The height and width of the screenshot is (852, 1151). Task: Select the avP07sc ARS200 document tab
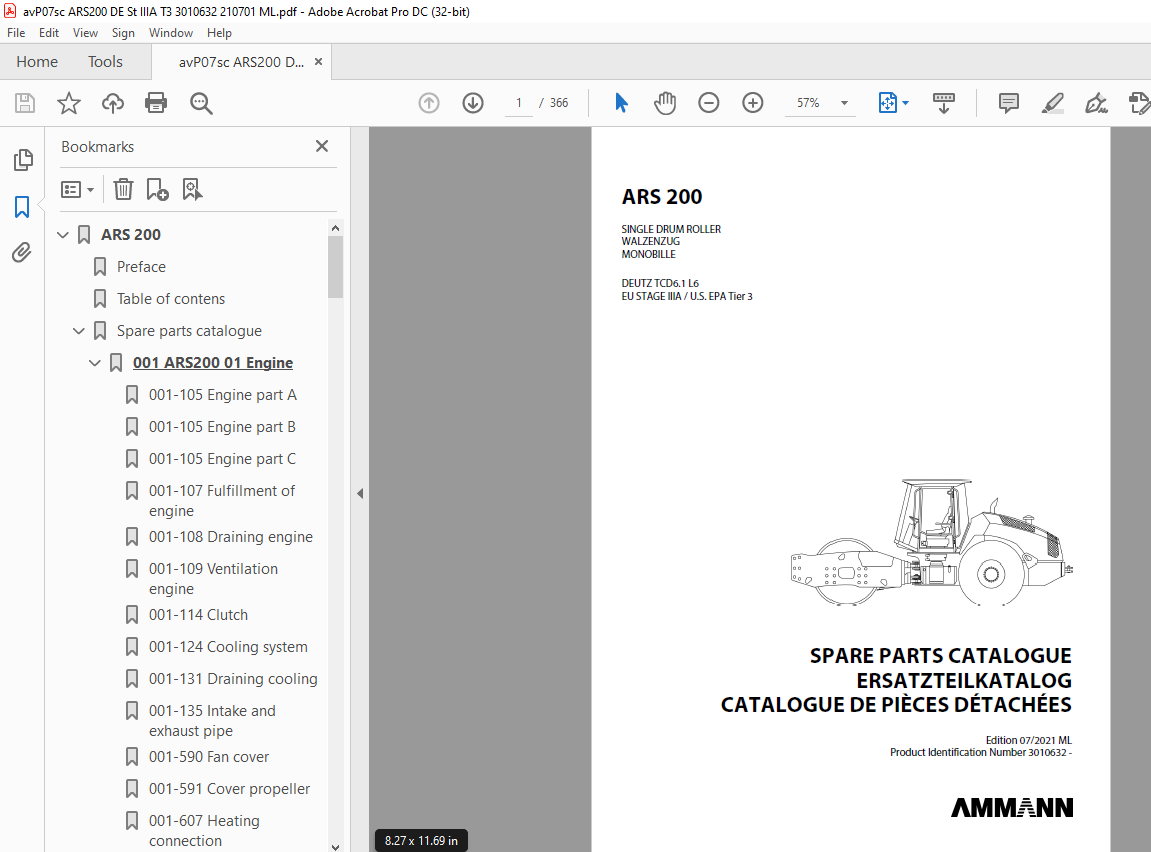242,62
